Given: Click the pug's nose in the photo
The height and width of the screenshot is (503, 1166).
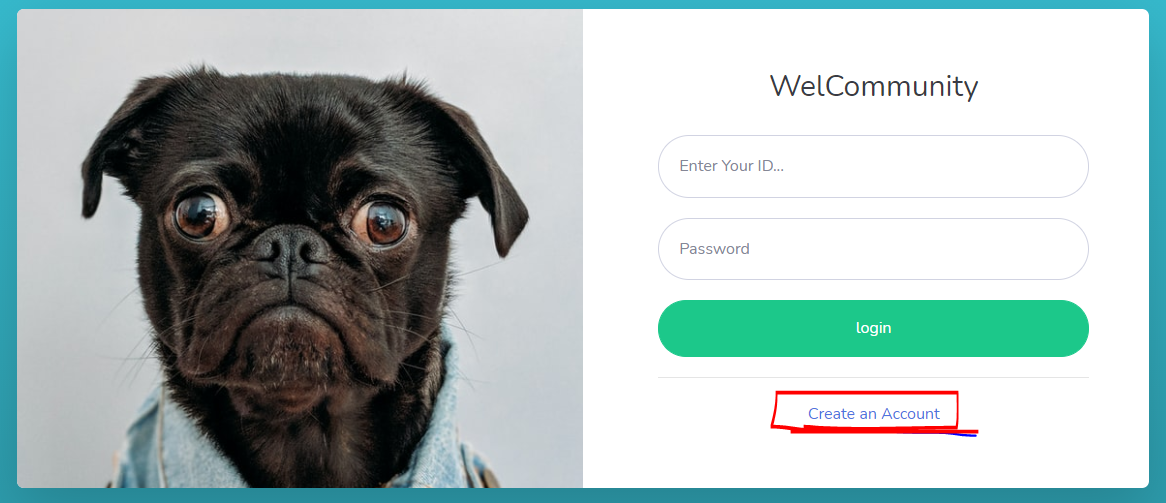Looking at the screenshot, I should pos(291,249).
